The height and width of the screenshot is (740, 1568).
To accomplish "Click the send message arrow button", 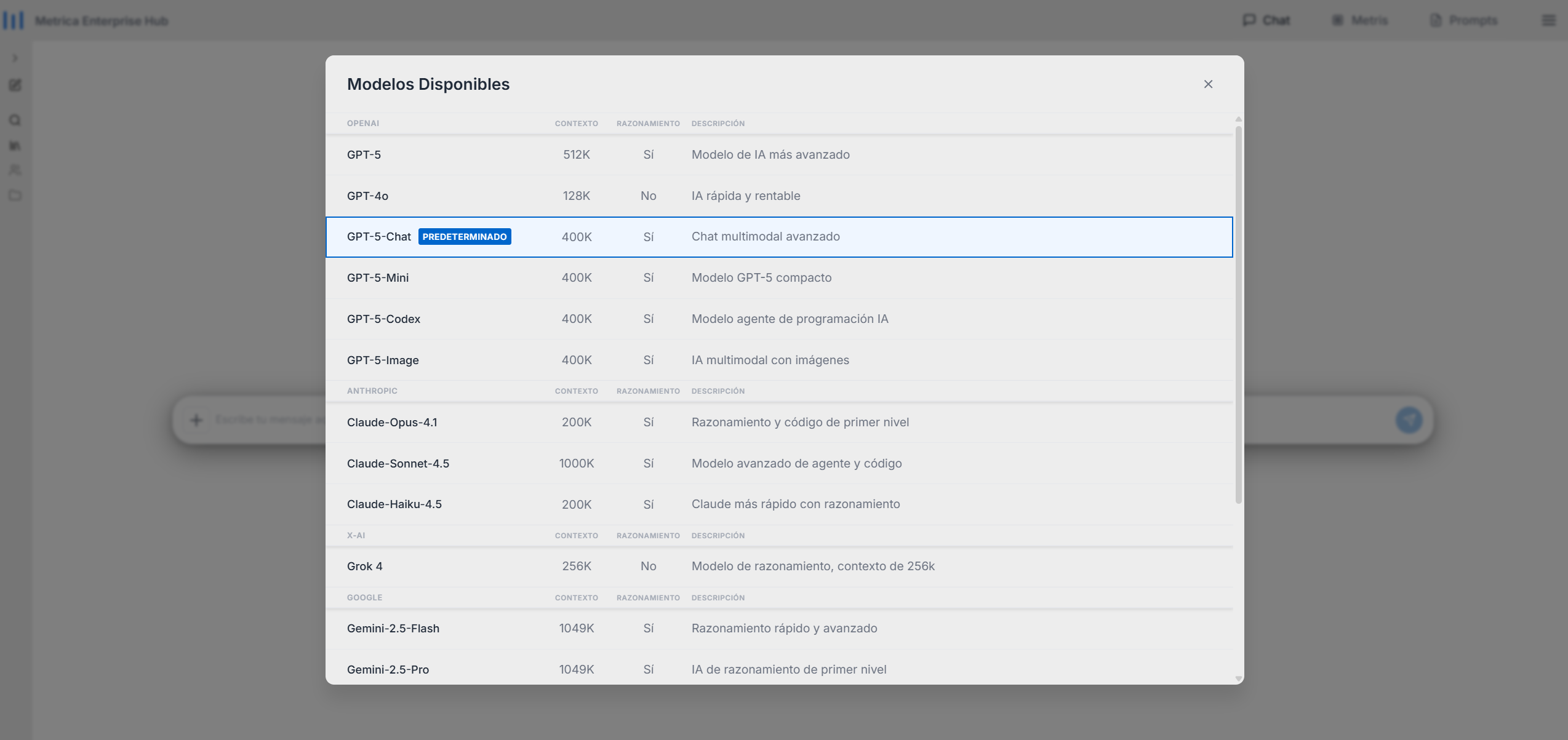I will (x=1409, y=420).
